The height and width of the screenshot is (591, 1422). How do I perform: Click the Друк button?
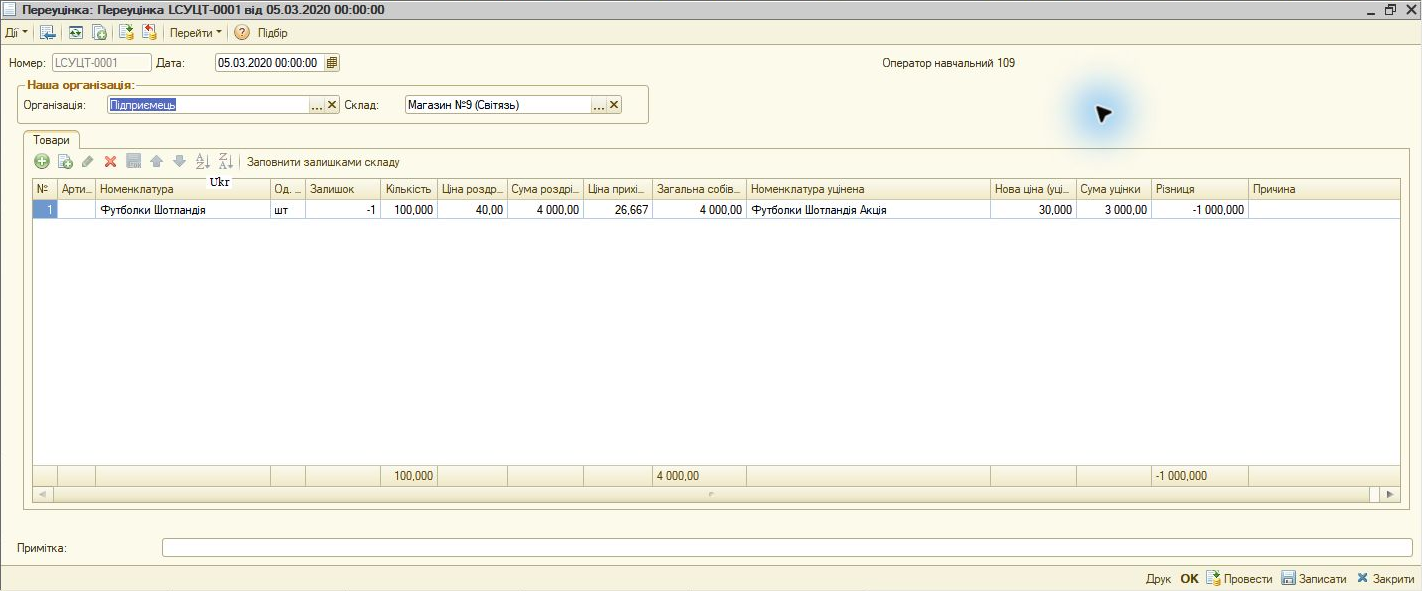click(x=1158, y=579)
